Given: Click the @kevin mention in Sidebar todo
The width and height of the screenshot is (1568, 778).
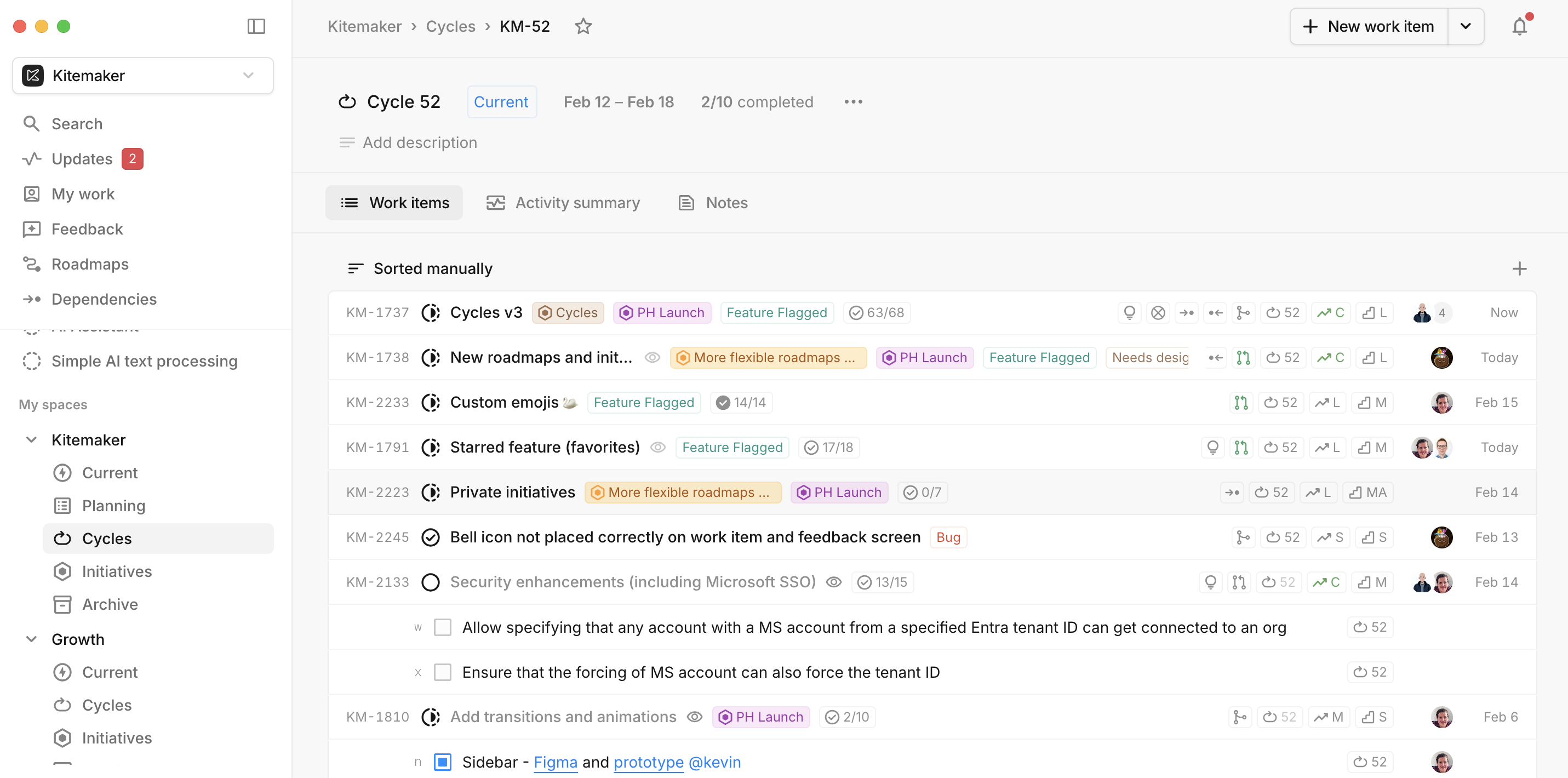Looking at the screenshot, I should tap(714, 762).
